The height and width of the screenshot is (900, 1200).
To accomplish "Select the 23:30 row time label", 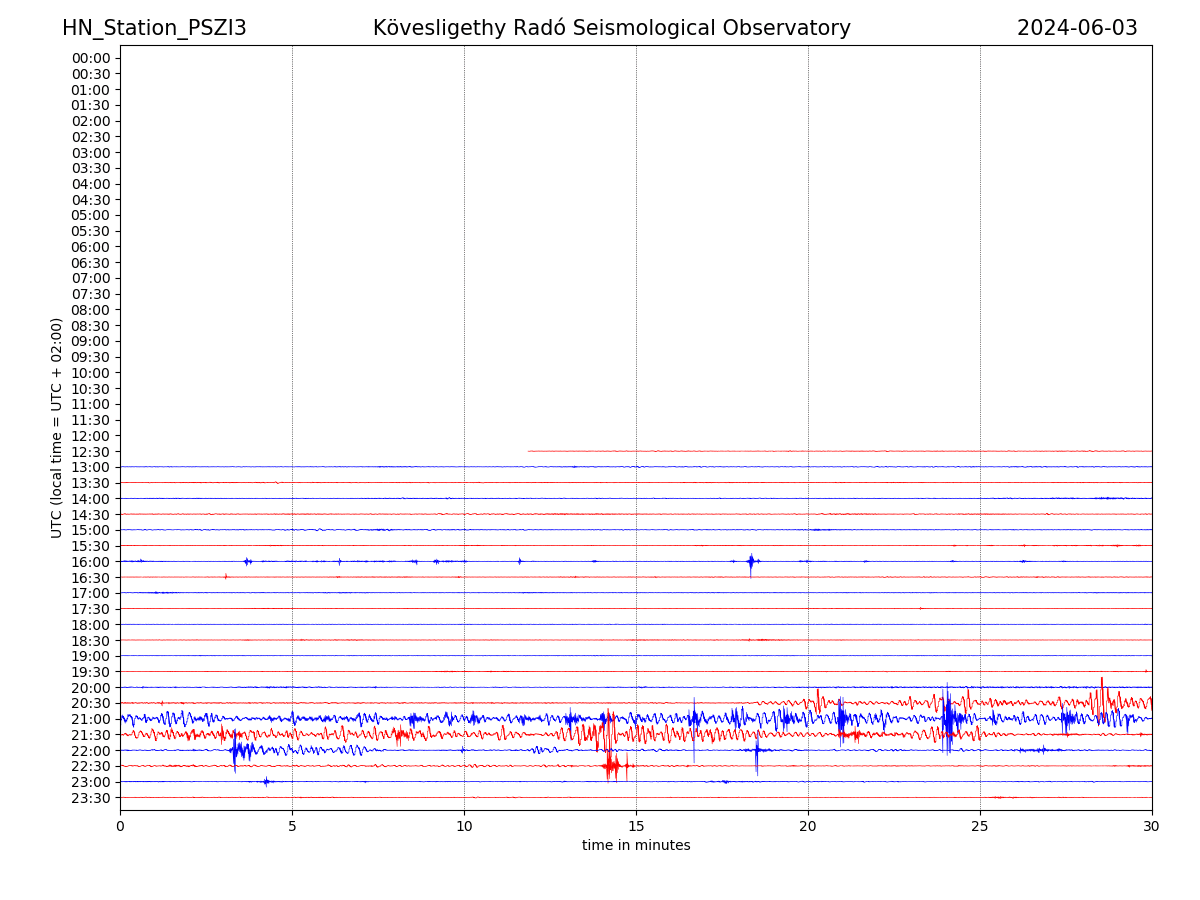I will point(90,798).
